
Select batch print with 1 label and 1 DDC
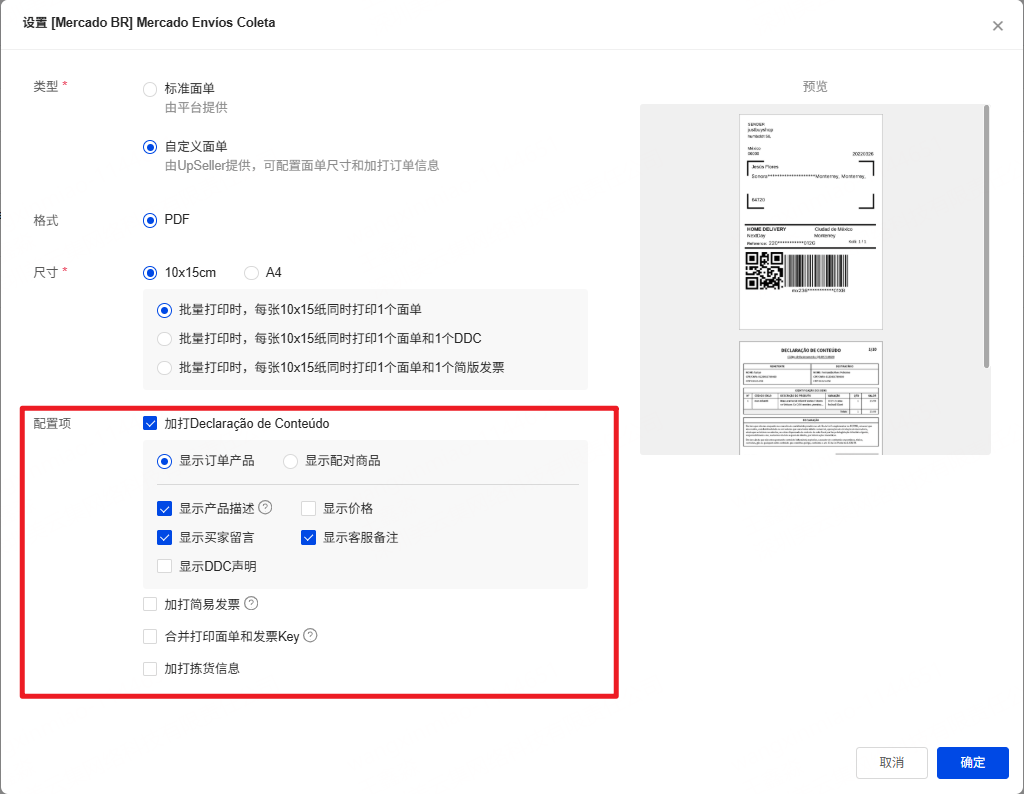[165, 339]
